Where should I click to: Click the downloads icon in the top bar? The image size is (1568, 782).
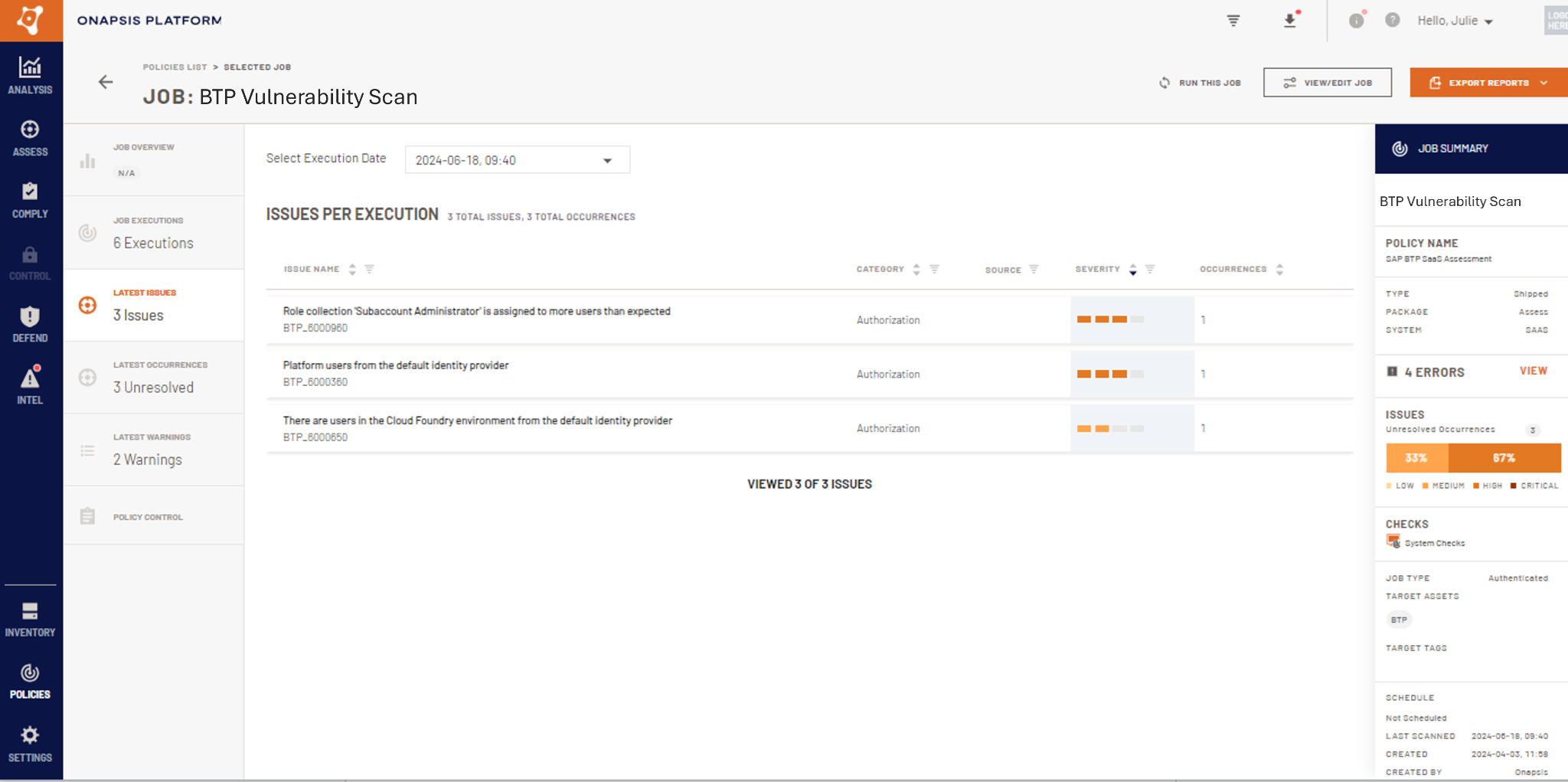[1290, 21]
